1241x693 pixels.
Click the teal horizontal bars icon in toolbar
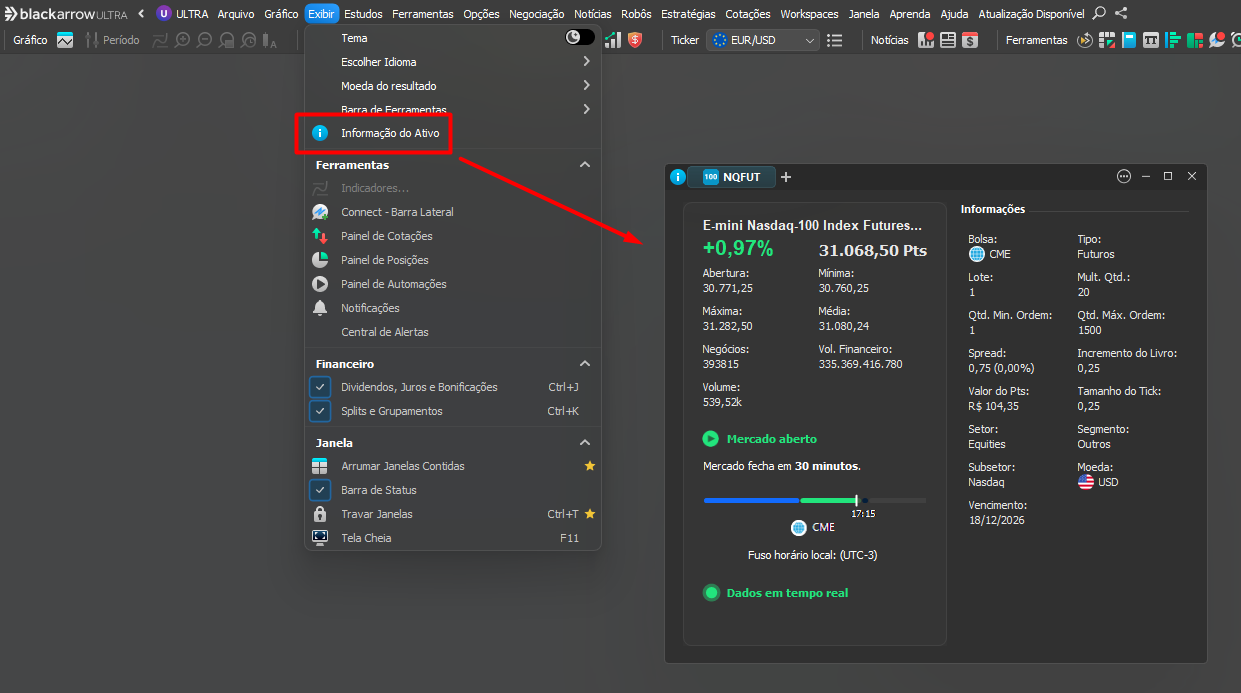point(1173,40)
